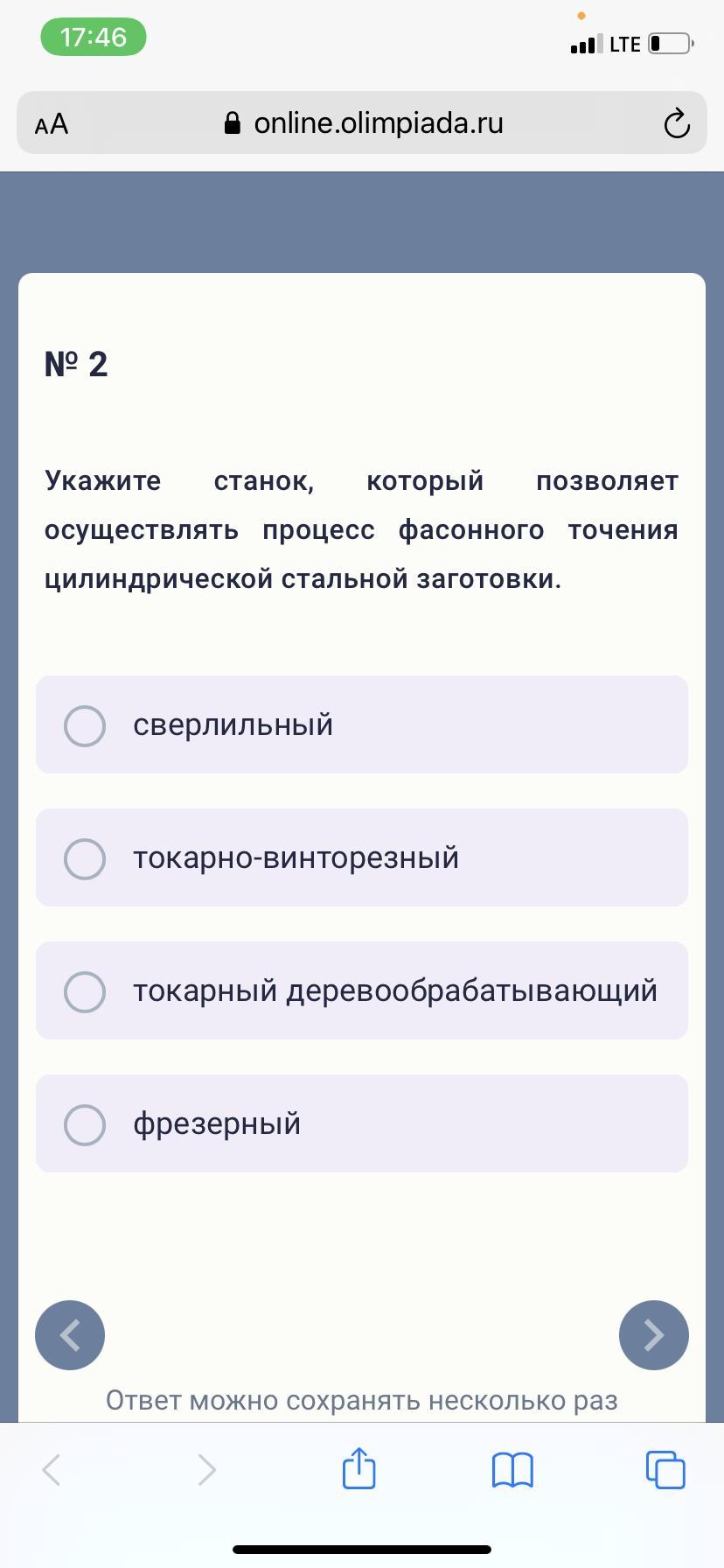
Task: Select the 'сверлильный' radio button
Action: click(x=85, y=725)
